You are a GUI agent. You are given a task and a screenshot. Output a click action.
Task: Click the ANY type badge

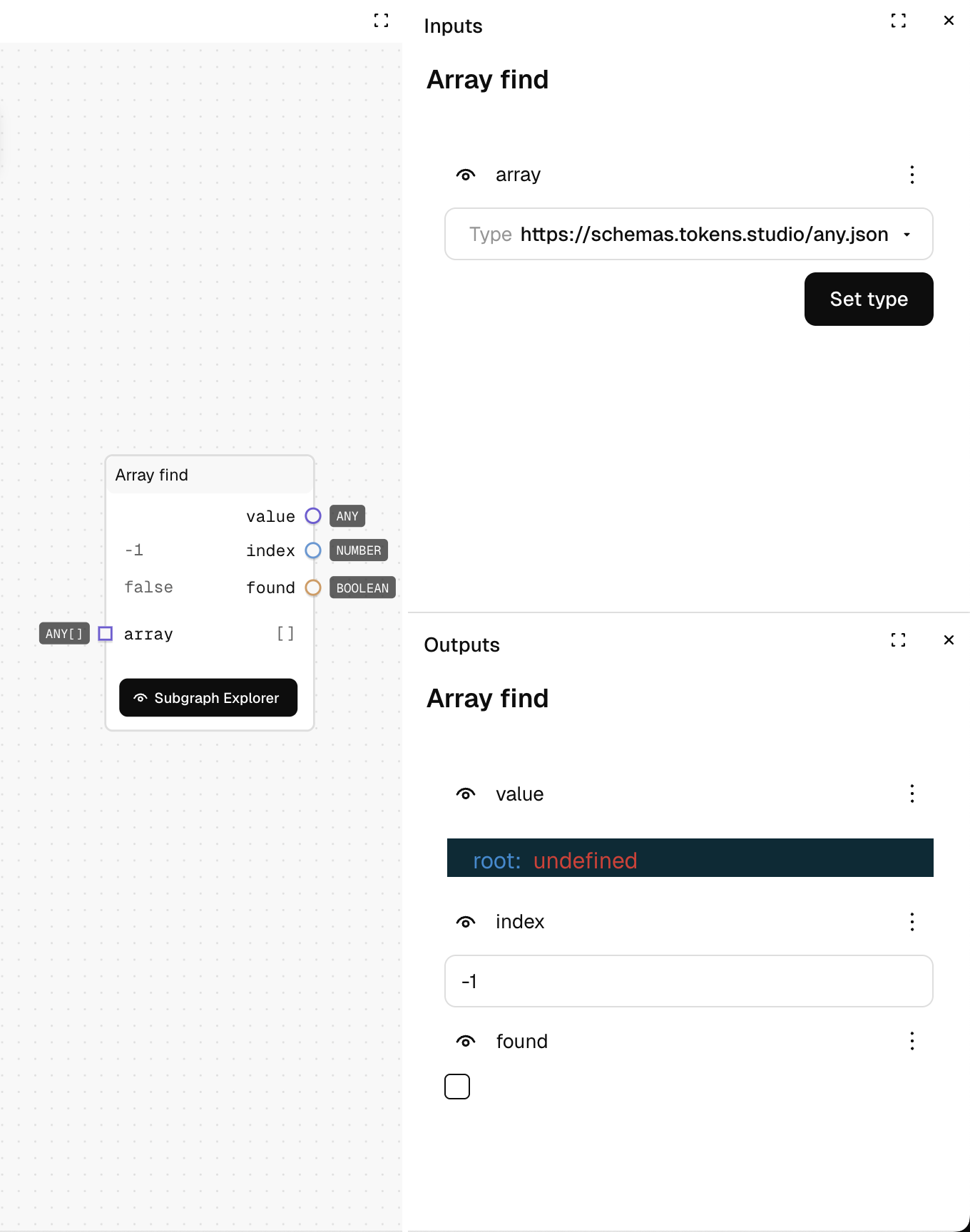point(347,515)
